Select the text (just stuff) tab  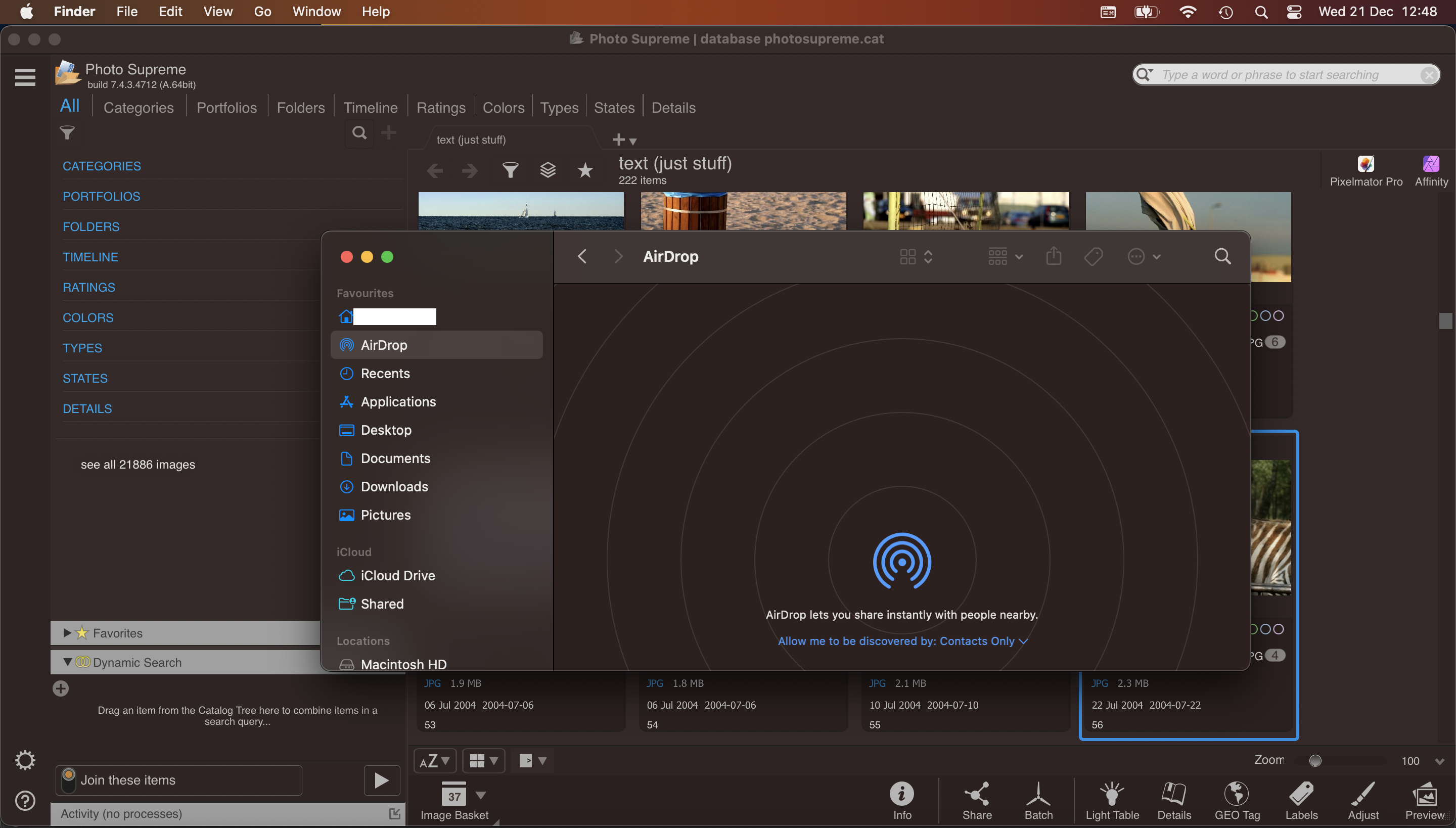(471, 140)
